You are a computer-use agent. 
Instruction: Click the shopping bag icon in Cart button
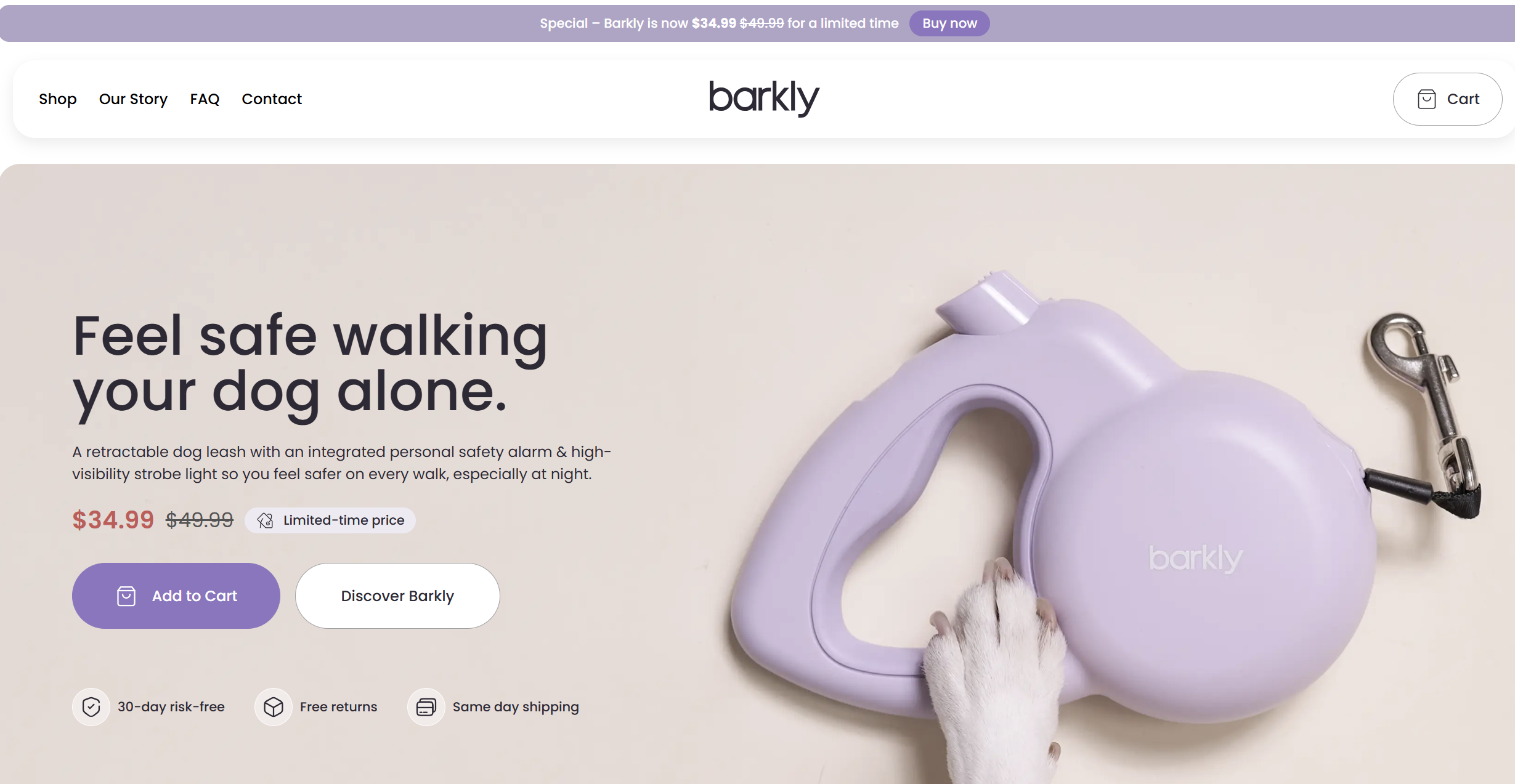click(x=1426, y=99)
